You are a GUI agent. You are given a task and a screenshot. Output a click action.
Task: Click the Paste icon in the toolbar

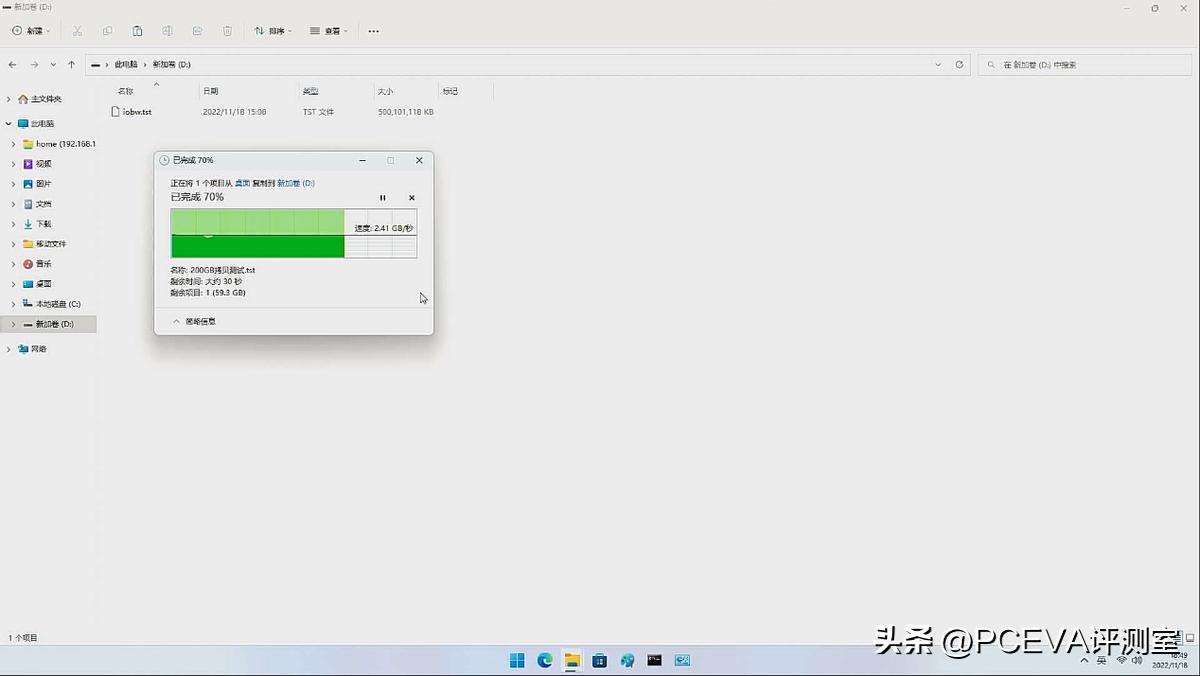tap(137, 31)
